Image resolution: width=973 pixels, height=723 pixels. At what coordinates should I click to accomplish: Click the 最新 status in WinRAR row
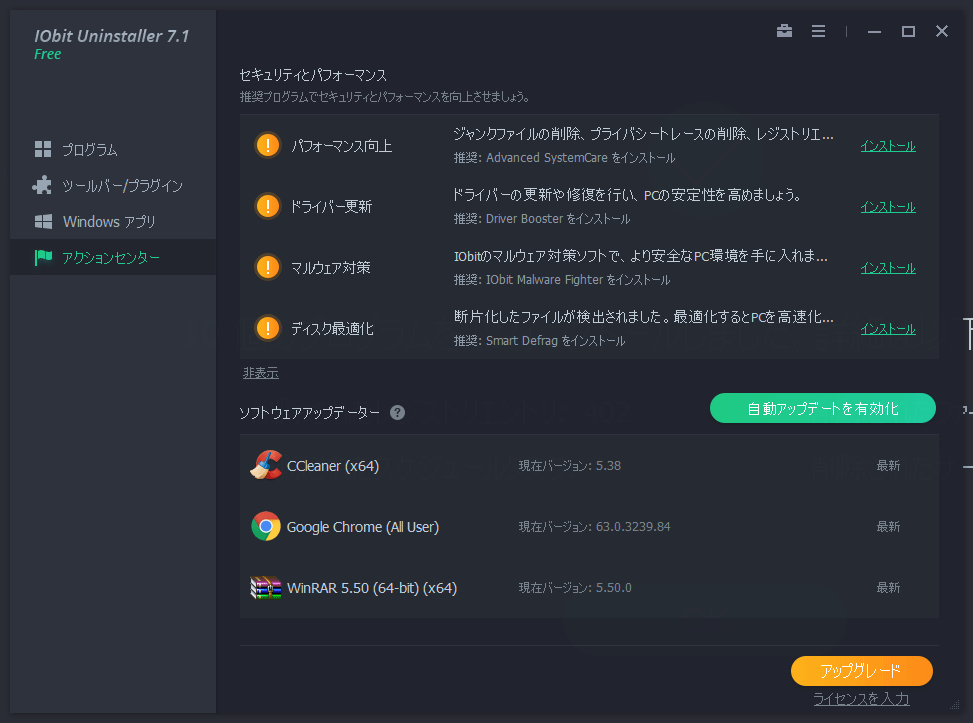888,587
